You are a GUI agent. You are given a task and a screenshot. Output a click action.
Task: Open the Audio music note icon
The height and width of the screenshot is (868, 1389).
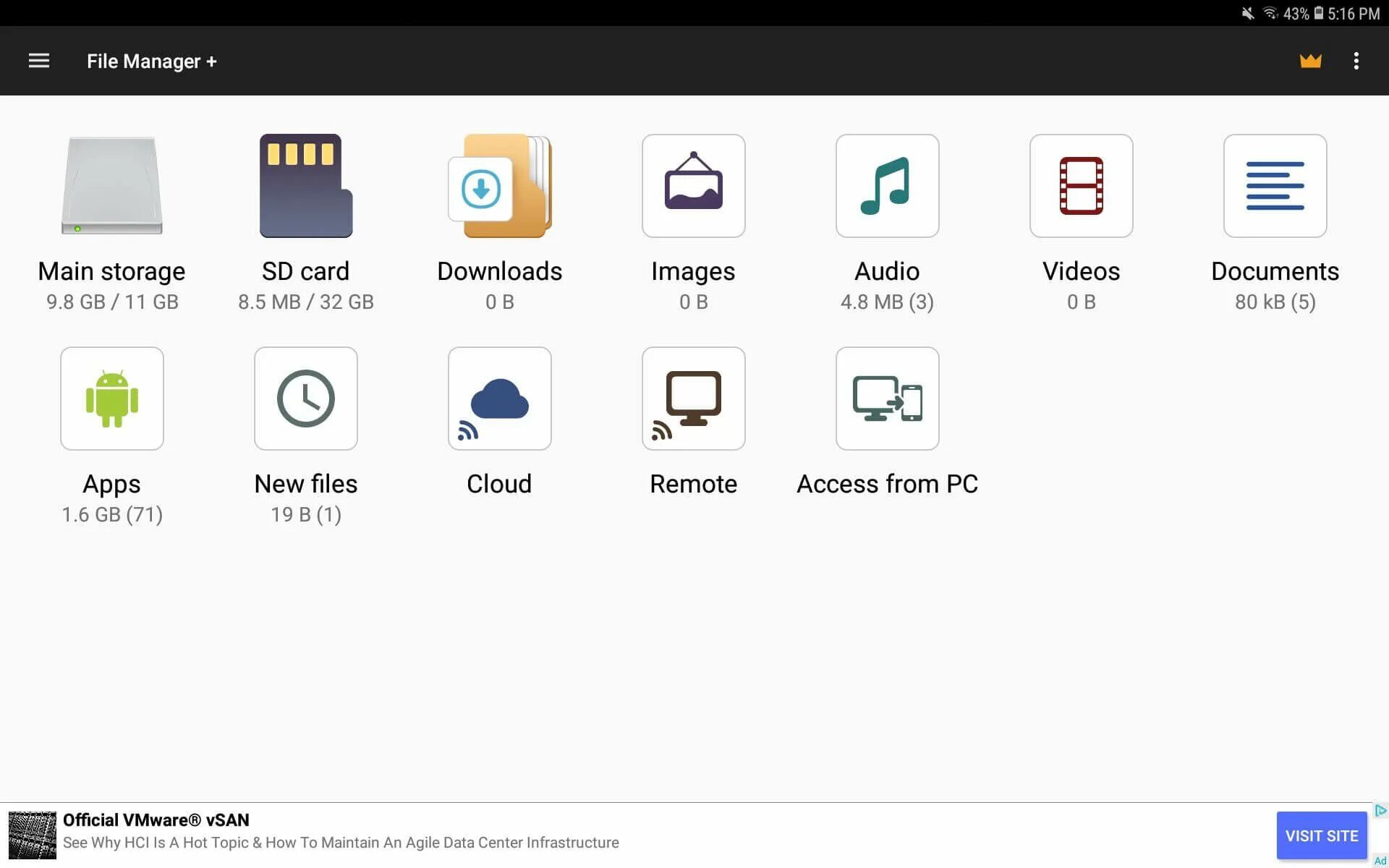887,186
